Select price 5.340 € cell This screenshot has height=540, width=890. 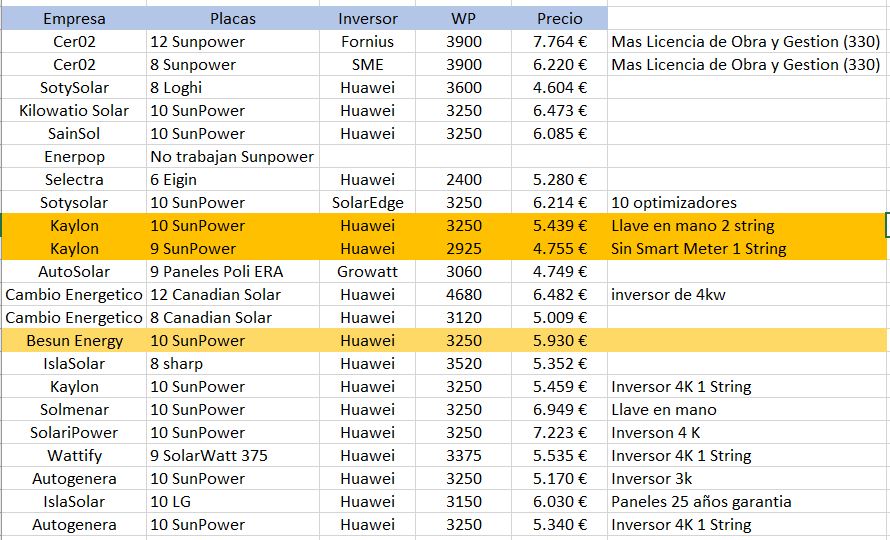click(x=559, y=525)
